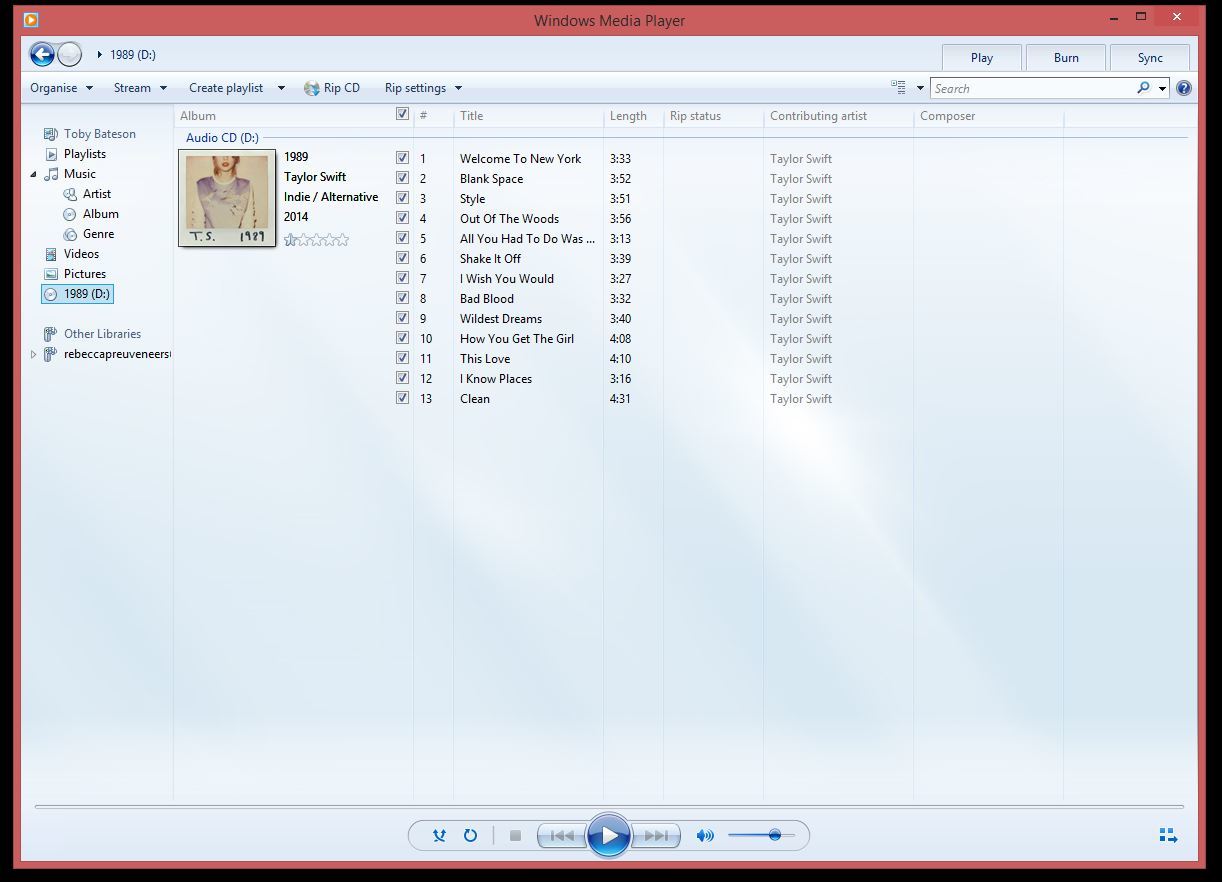1222x882 pixels.
Task: Click Other Libraries in sidebar
Action: pos(103,334)
